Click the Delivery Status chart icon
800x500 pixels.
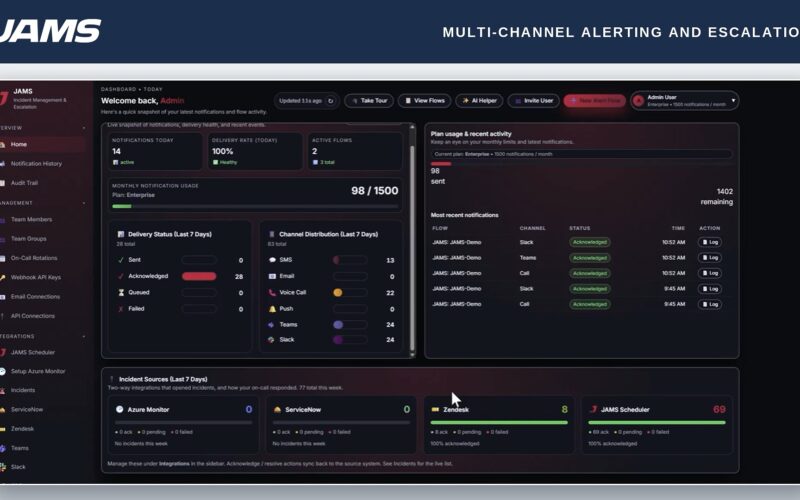point(121,234)
